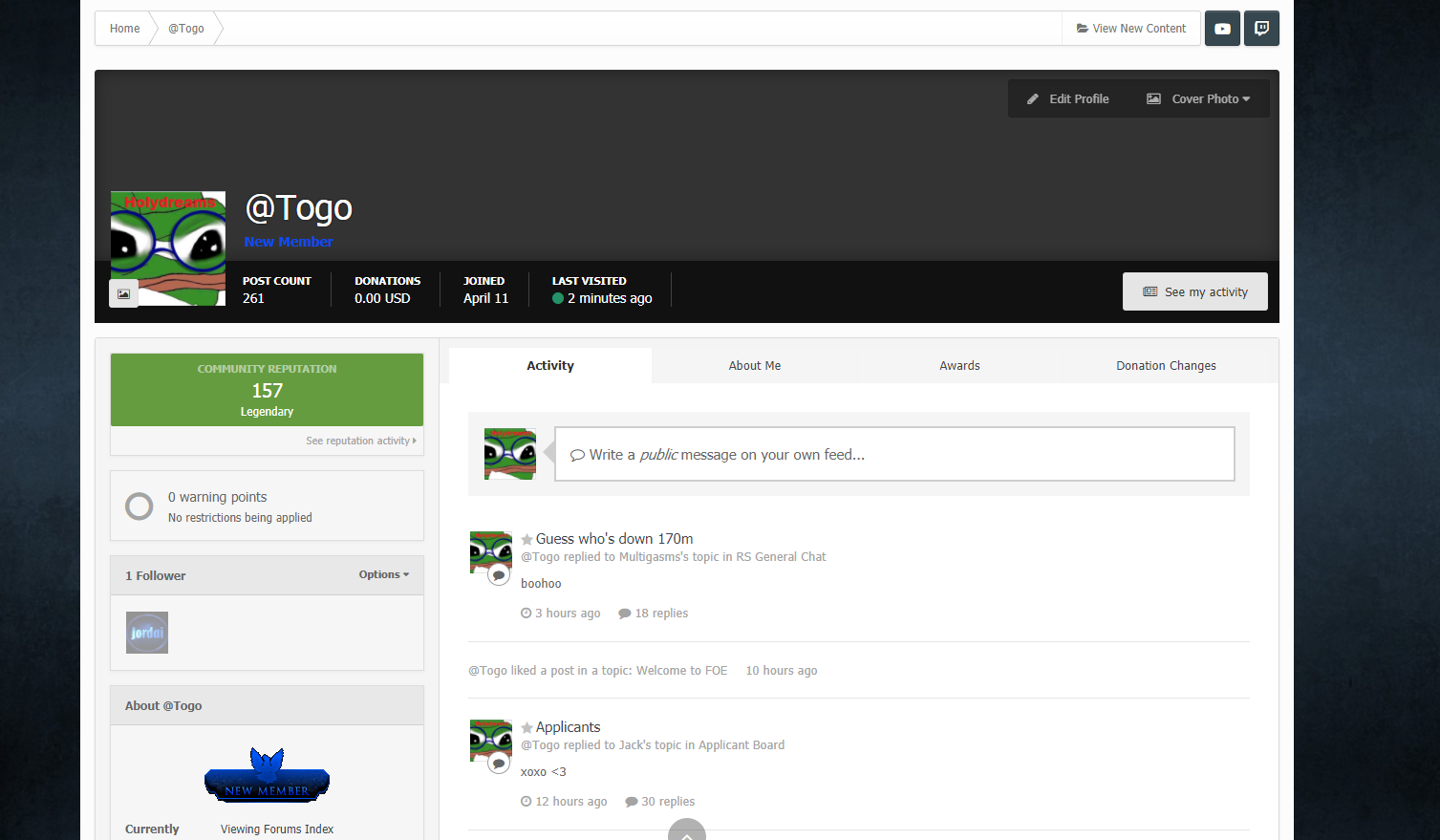Open the Guess who's down 170m topic
Viewport: 1440px width, 840px height.
[x=614, y=539]
